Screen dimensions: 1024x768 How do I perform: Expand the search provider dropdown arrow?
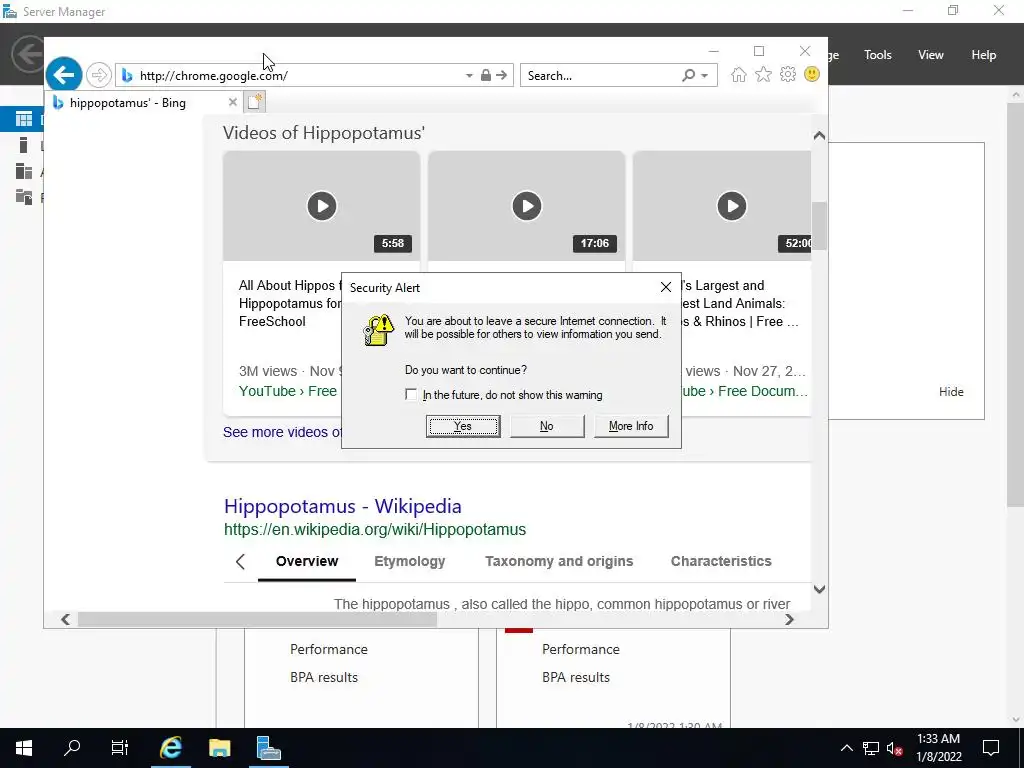tap(705, 76)
